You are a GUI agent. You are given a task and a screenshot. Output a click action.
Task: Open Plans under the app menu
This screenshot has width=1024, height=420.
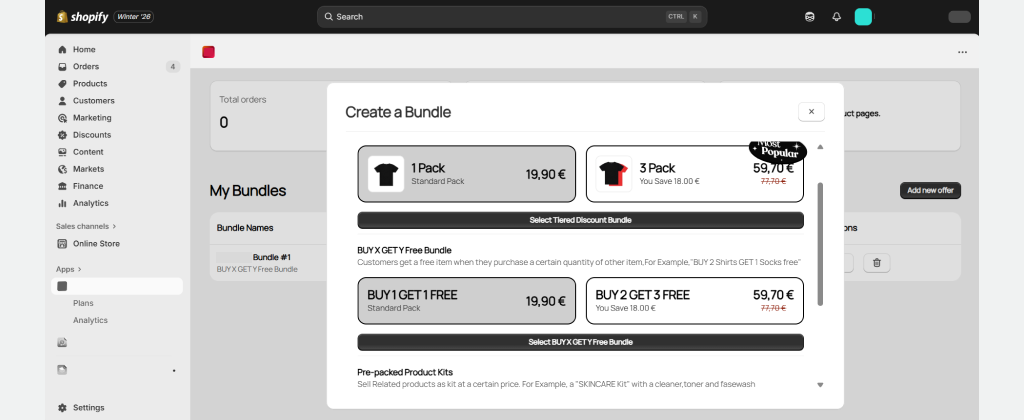(x=83, y=303)
